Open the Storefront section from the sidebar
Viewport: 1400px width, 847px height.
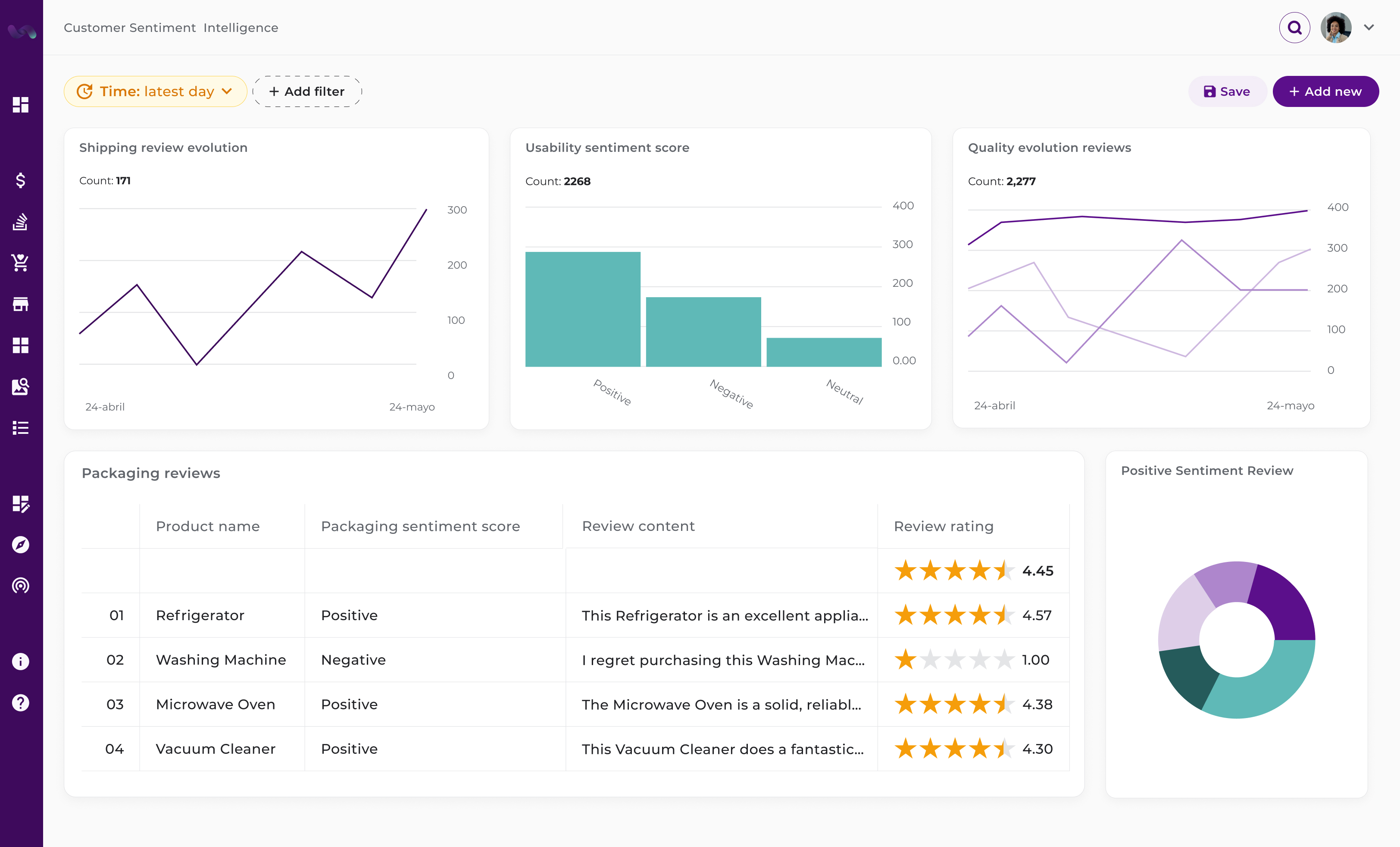tap(21, 304)
